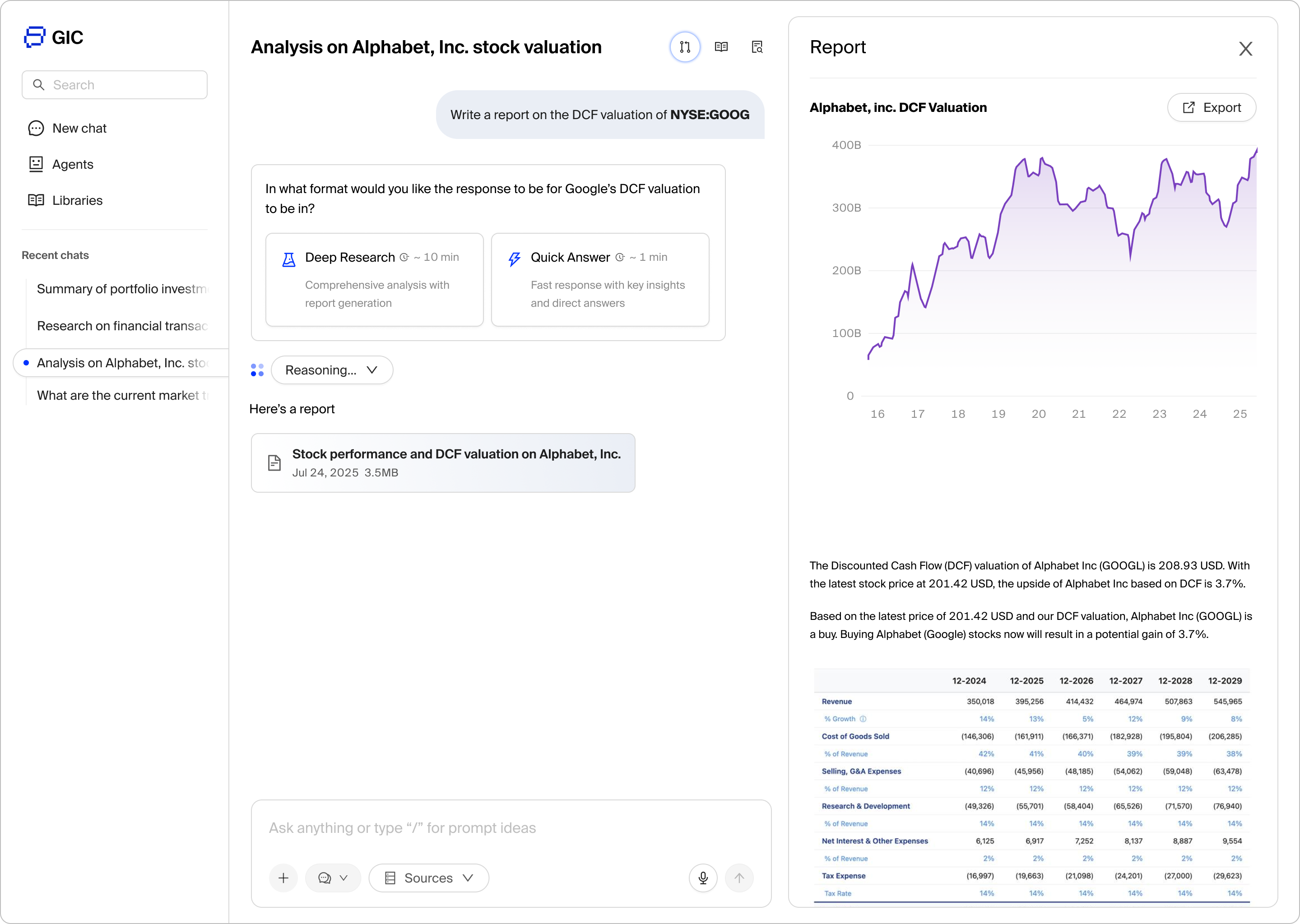Click the Tax Expense row label

click(844, 876)
